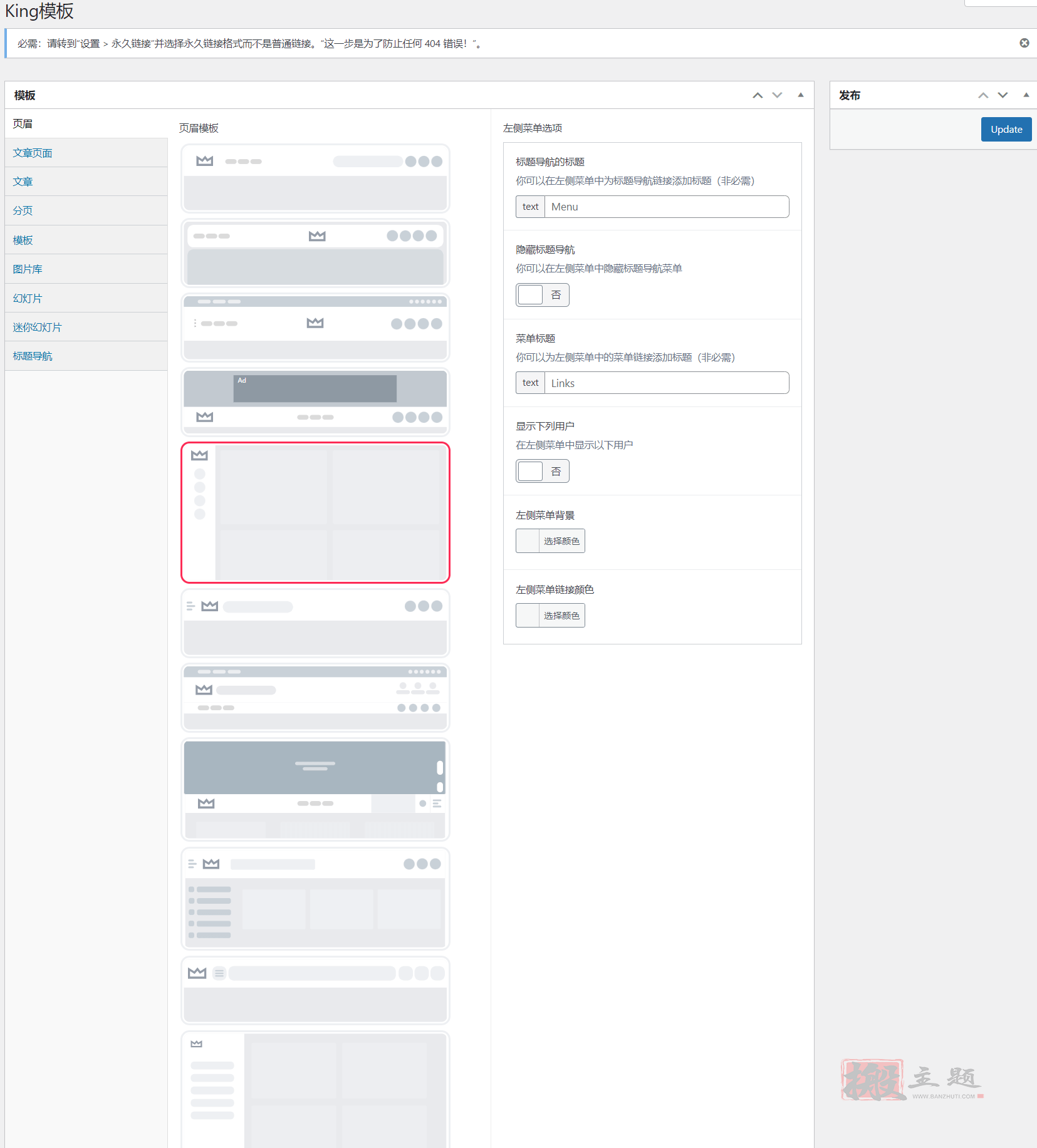1037x1148 pixels.
Task: Open the 页眉 tab
Action: [86, 124]
